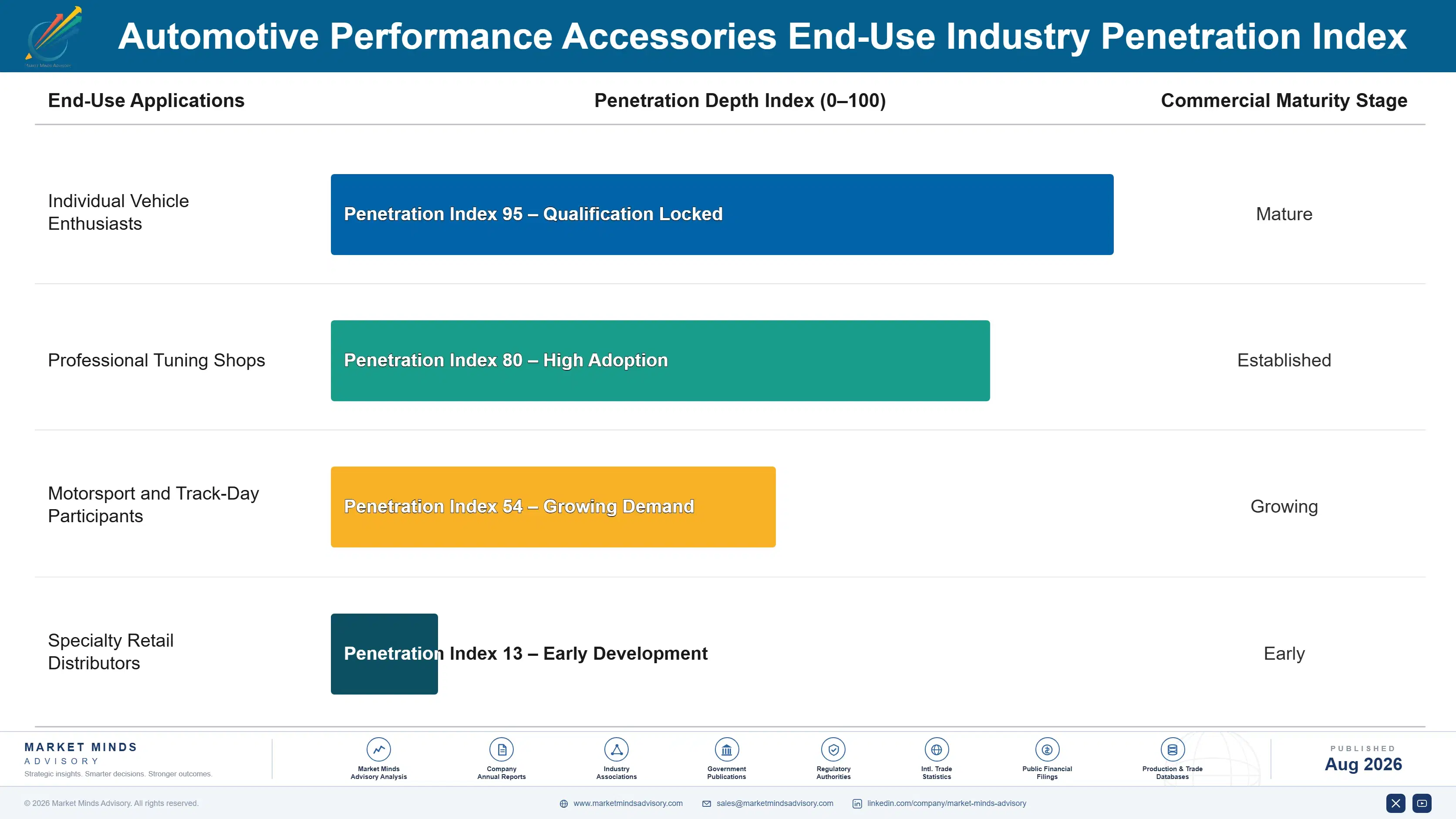Click the Commercial Maturity Stage header
The width and height of the screenshot is (1456, 819).
tap(1284, 101)
